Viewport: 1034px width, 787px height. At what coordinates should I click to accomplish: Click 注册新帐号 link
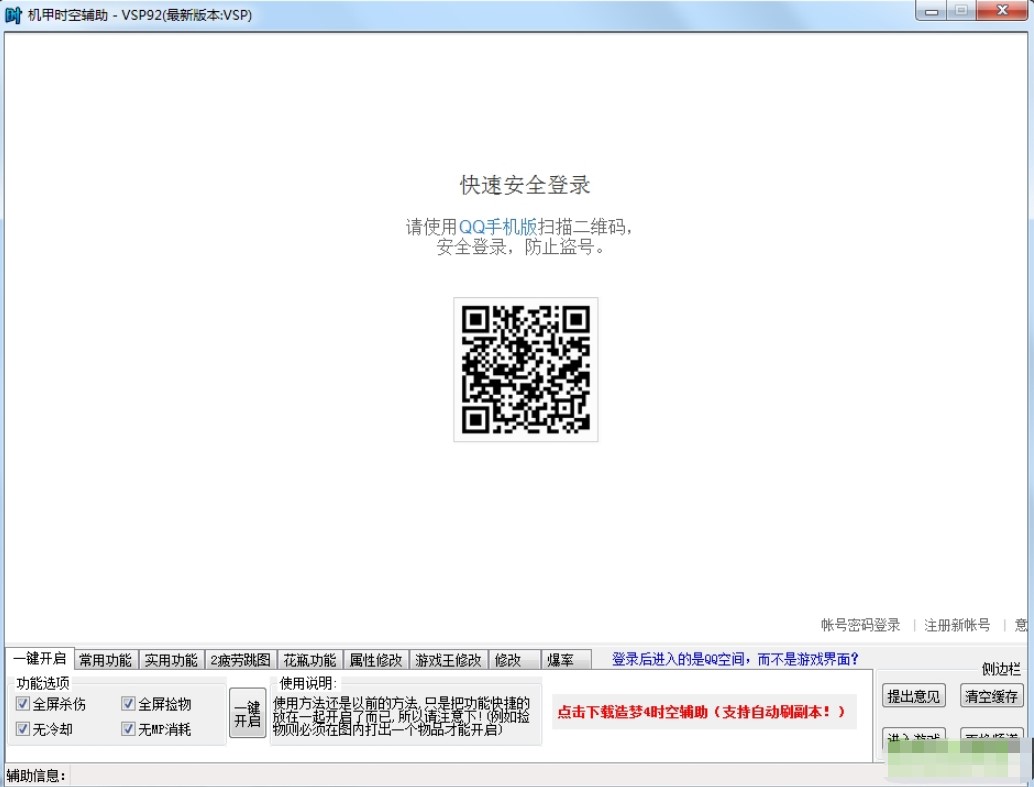pyautogui.click(x=957, y=625)
